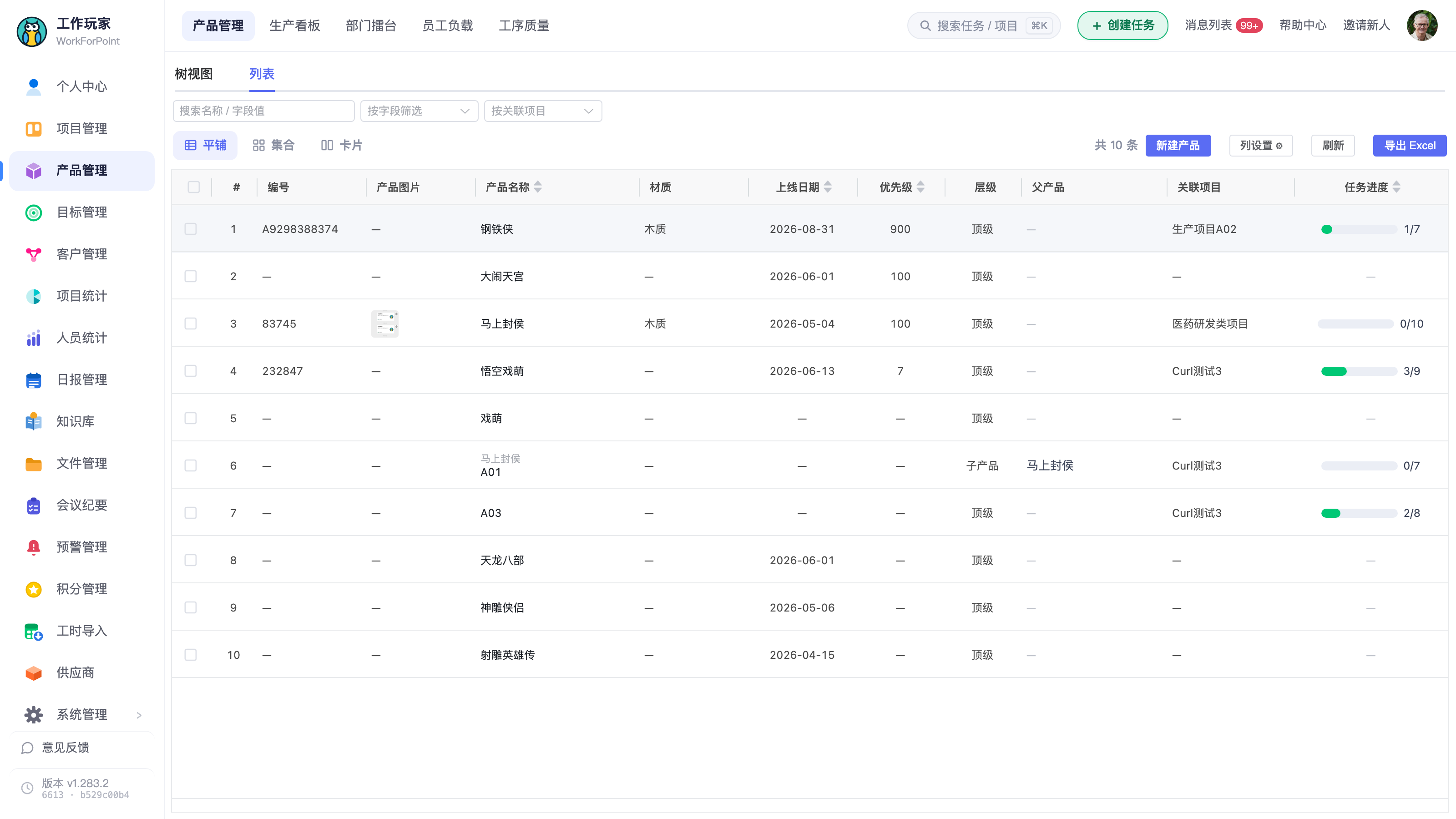
Task: Click the 项目统计 pie chart icon
Action: tap(33, 296)
